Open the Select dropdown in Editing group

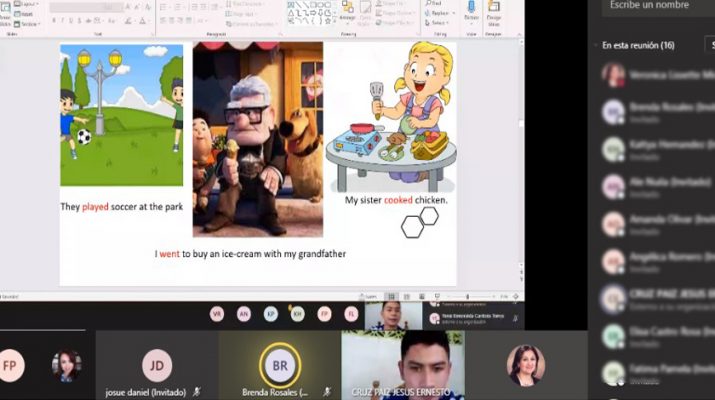coord(437,22)
